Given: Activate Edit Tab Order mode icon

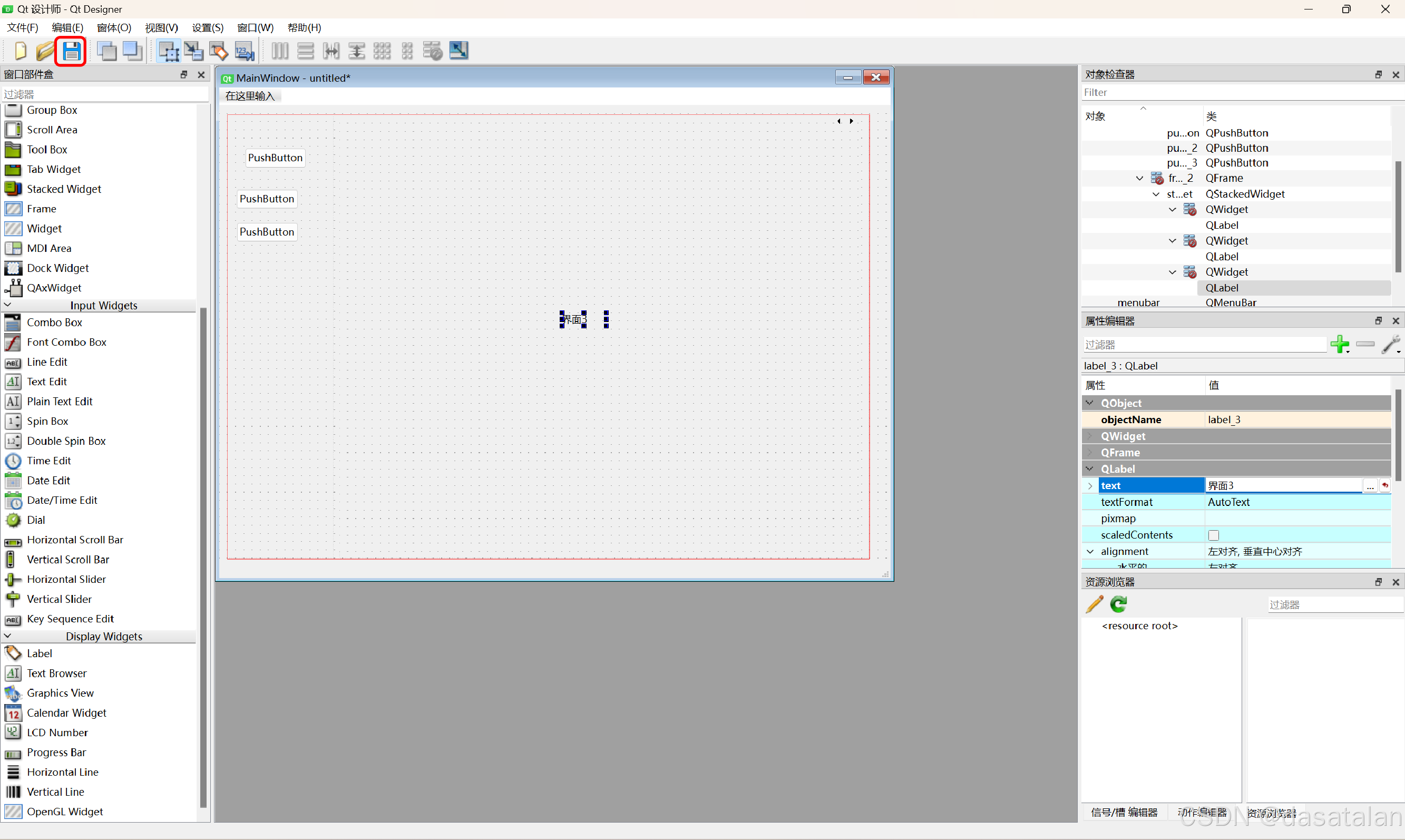Looking at the screenshot, I should tap(245, 51).
